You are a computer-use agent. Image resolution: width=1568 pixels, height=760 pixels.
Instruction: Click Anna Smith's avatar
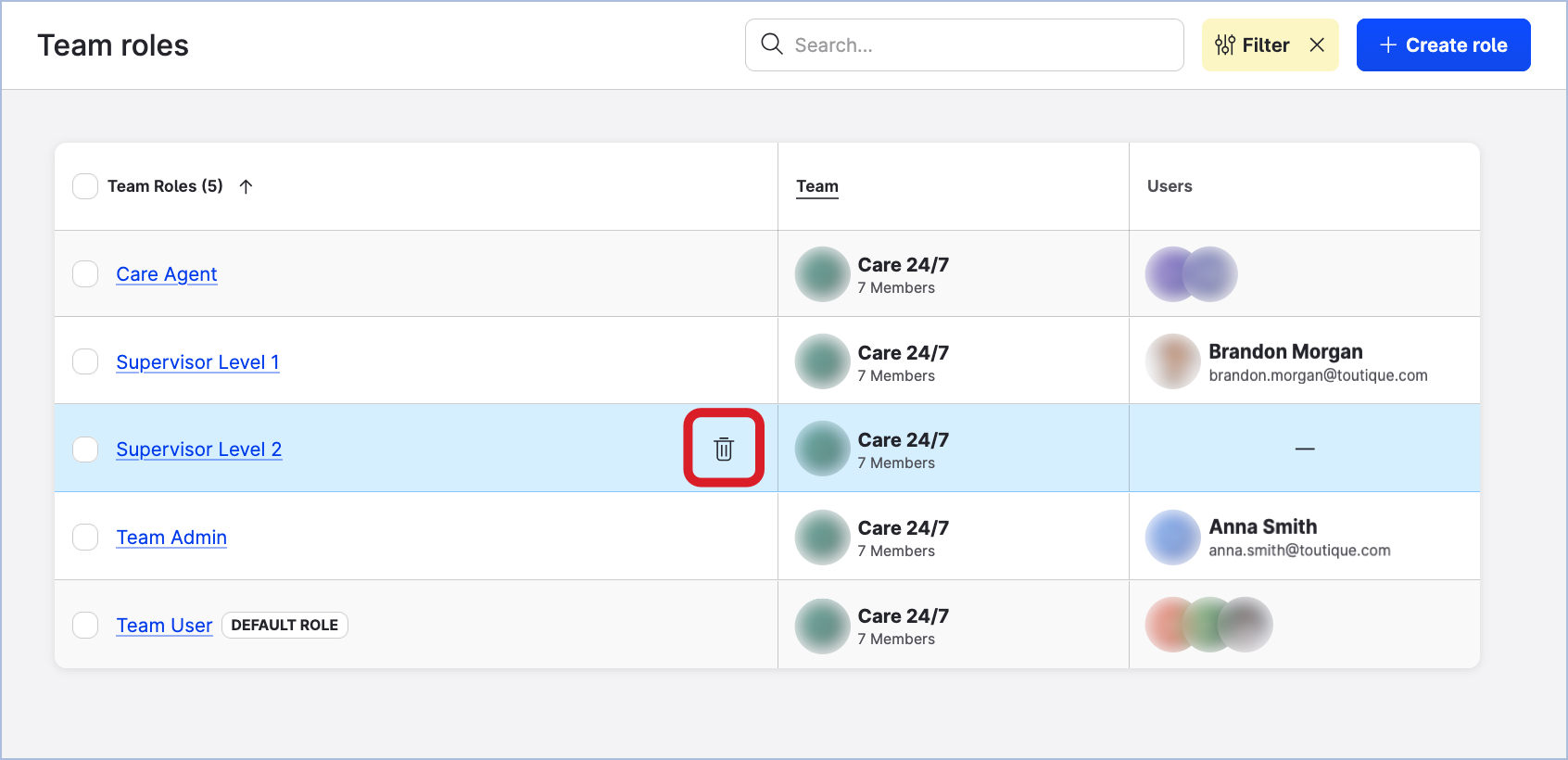pyautogui.click(x=1173, y=538)
